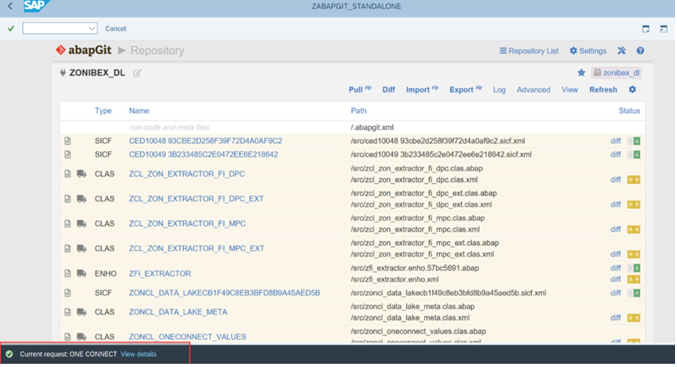Open ZCL_ZON_EXTRACTOR_FI_MPC_EXT class
The width and height of the screenshot is (677, 367).
196,249
